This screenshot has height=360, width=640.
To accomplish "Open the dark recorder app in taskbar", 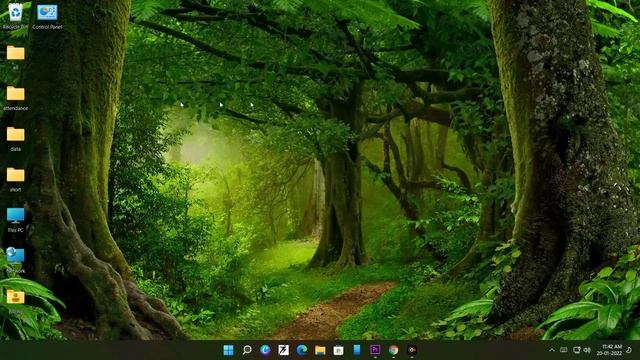I will click(x=412, y=350).
